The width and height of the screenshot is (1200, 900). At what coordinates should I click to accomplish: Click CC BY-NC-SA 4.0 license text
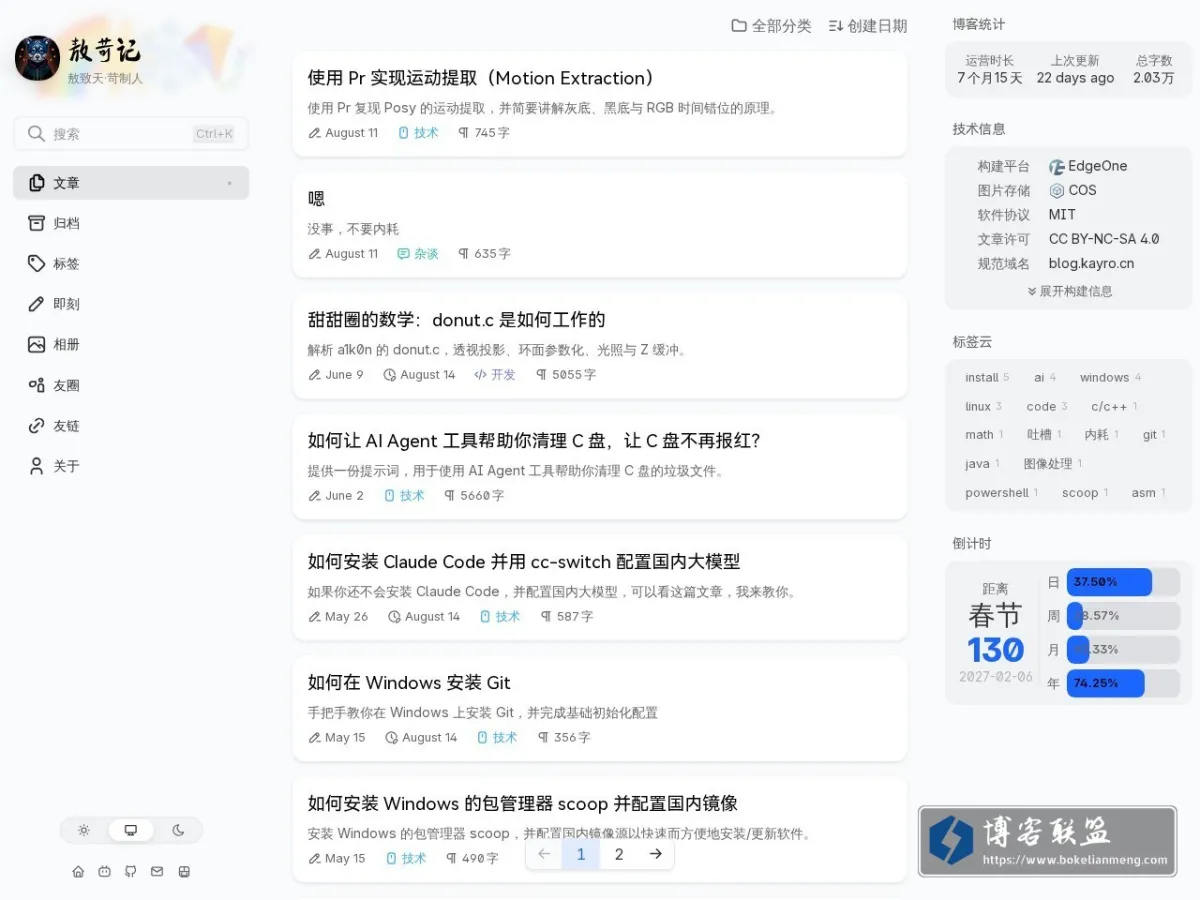(1104, 240)
